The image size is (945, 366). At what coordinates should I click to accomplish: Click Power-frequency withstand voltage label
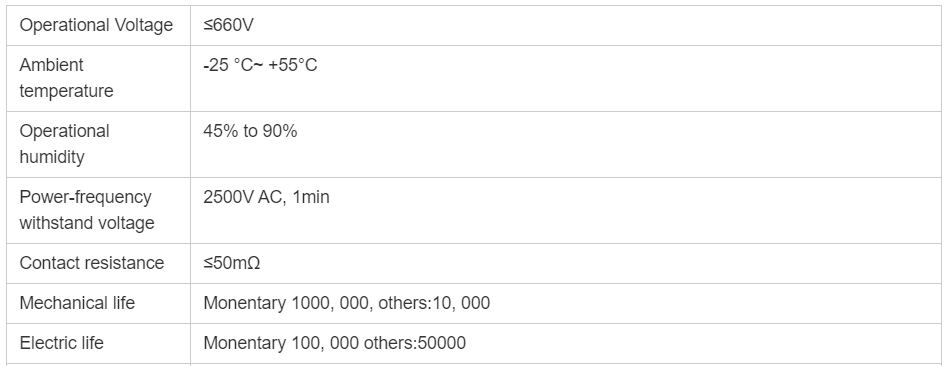(x=87, y=210)
